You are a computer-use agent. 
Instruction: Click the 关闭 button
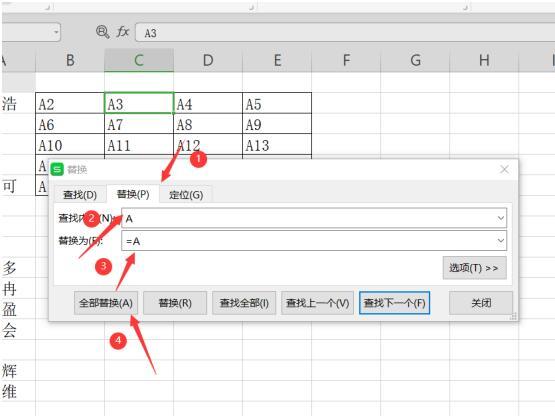pyautogui.click(x=481, y=303)
